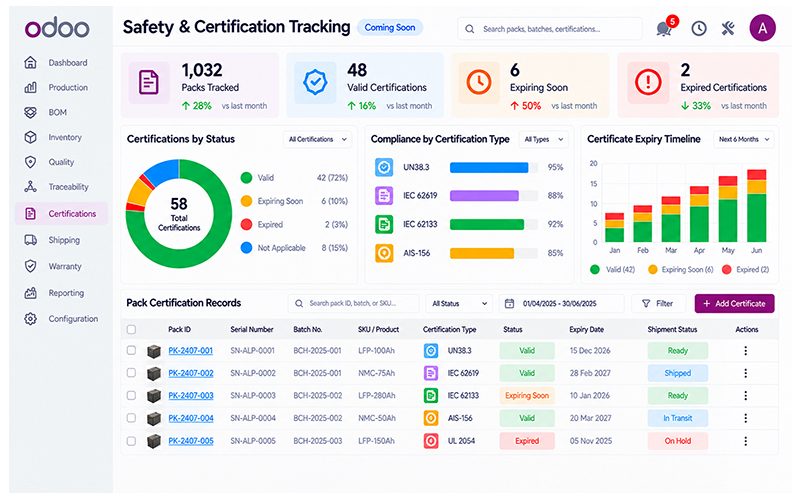Click the UN38.3 95% progress bar

click(494, 167)
